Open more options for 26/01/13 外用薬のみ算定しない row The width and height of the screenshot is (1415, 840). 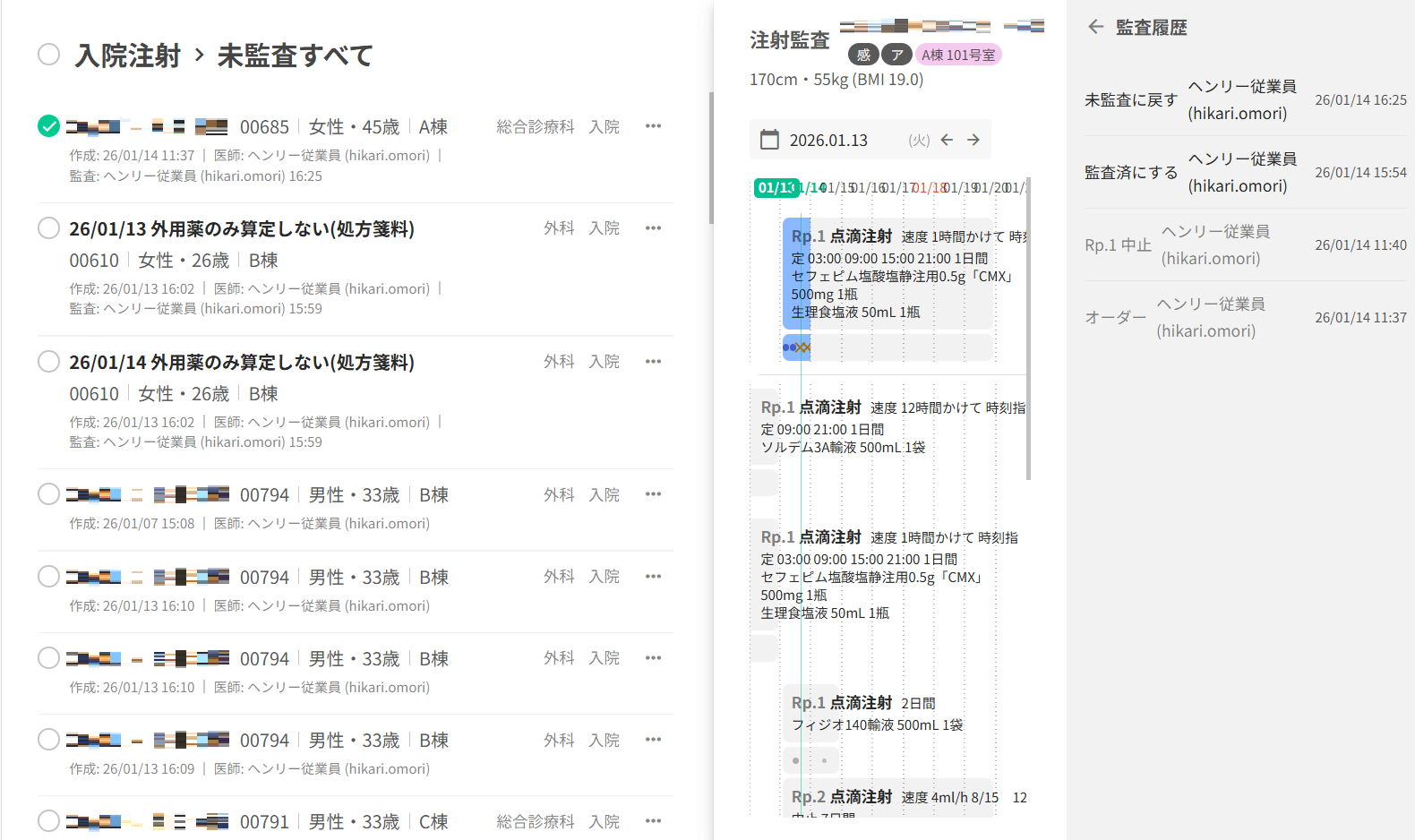point(654,228)
